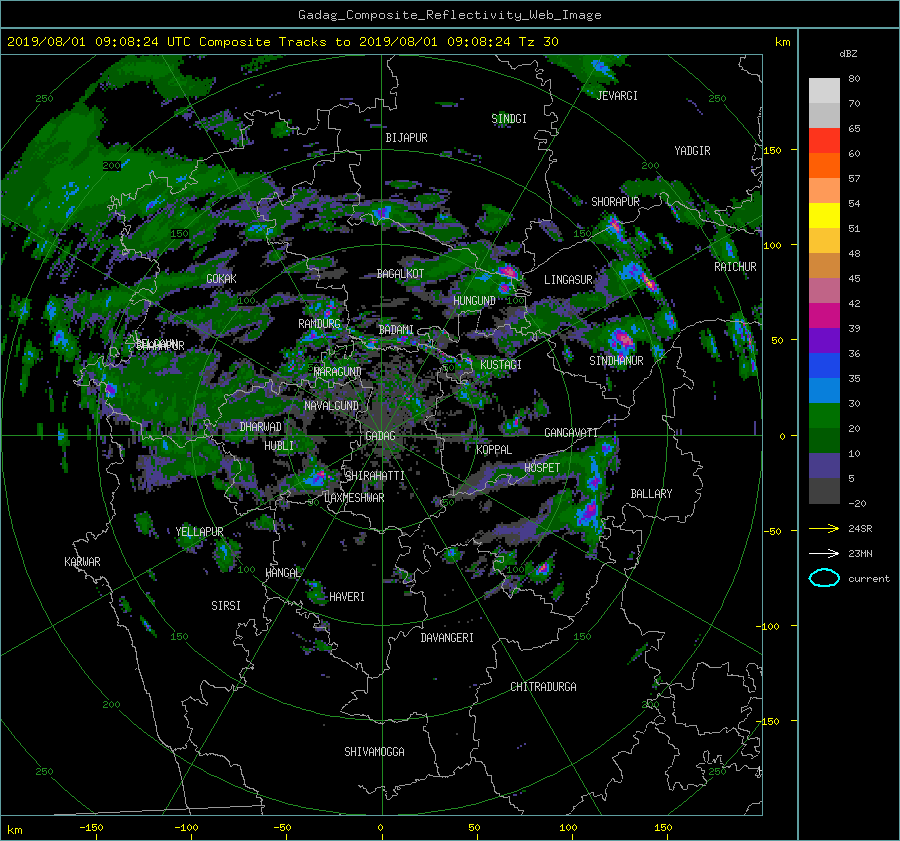Choose the light gray 70-80 dBZ swatch
This screenshot has height=841, width=900.
[824, 91]
